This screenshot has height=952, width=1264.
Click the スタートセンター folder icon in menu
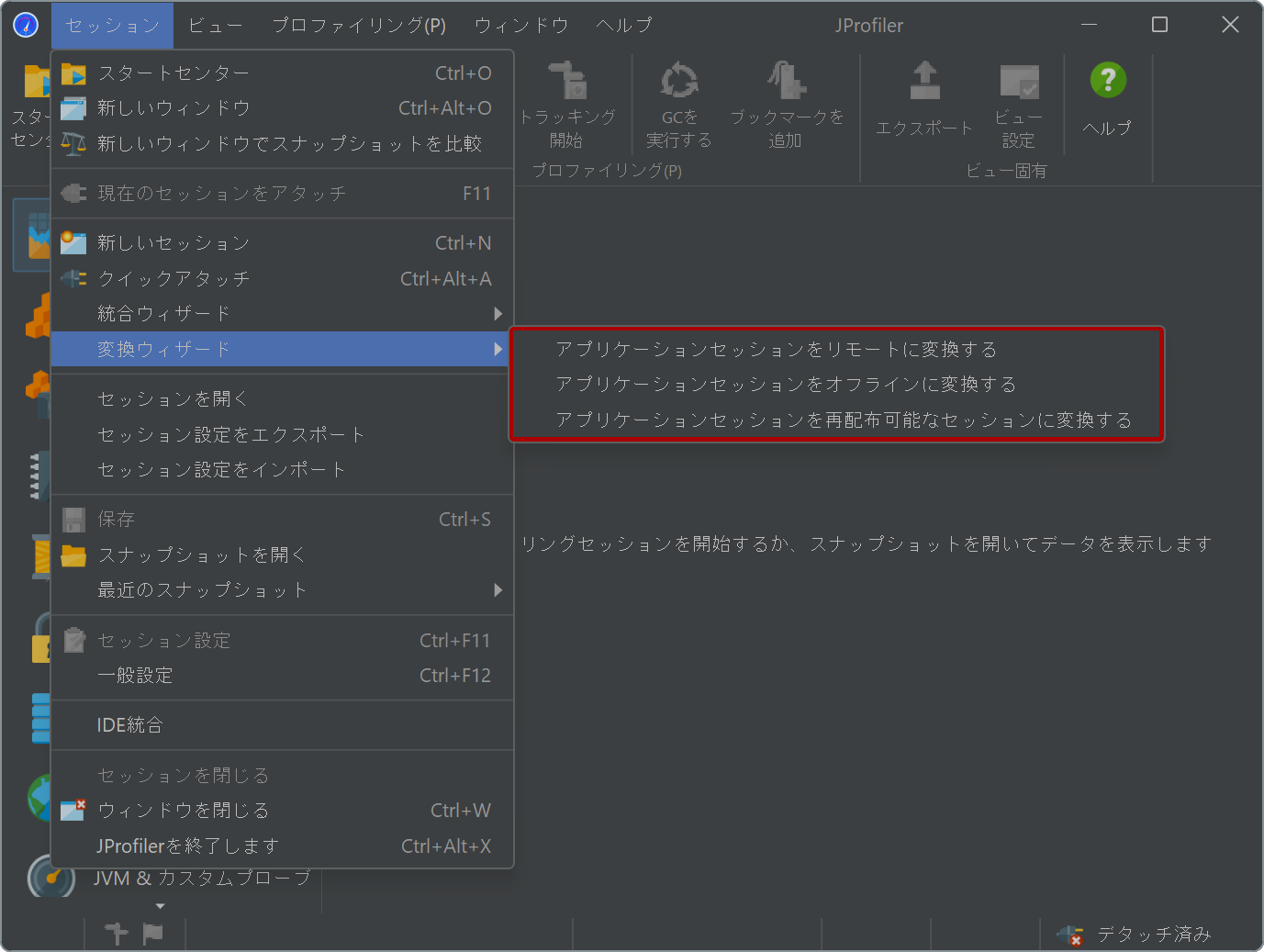73,73
